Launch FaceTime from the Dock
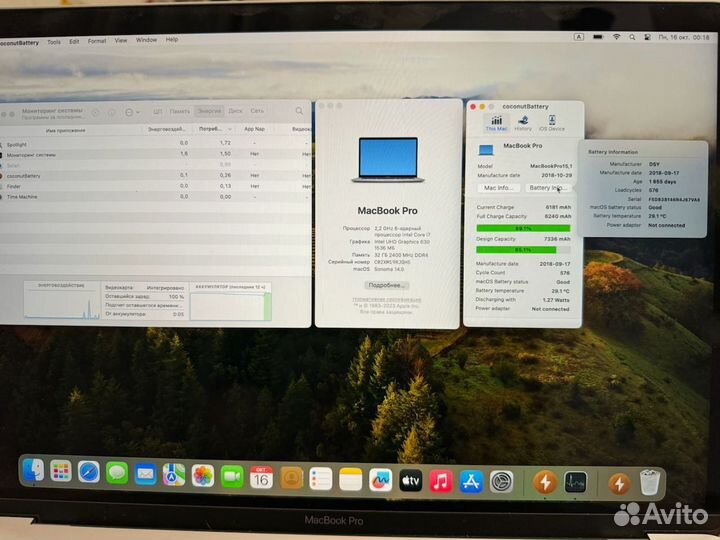This screenshot has width=720, height=540. [232, 477]
